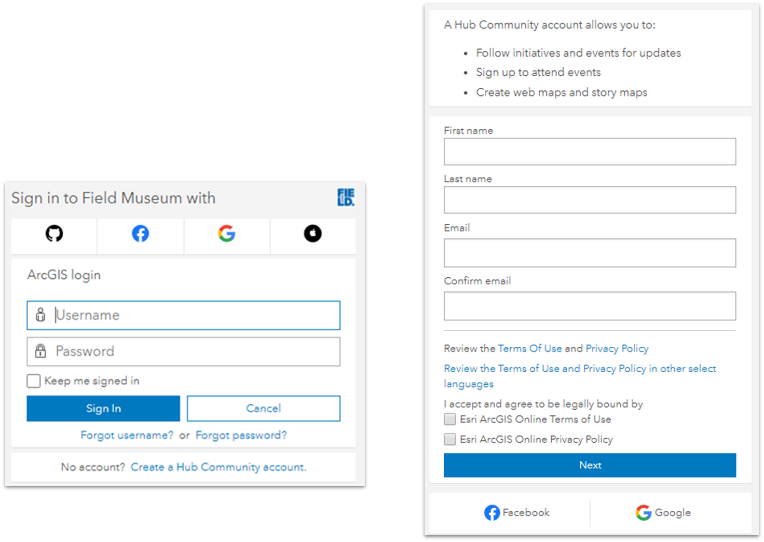Open Forgot username link
Viewport: 764px width, 542px height.
(x=127, y=435)
